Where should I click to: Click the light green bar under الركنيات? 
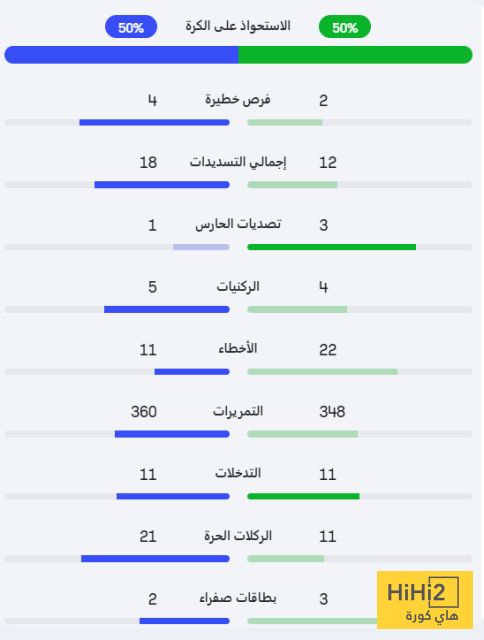tap(298, 309)
